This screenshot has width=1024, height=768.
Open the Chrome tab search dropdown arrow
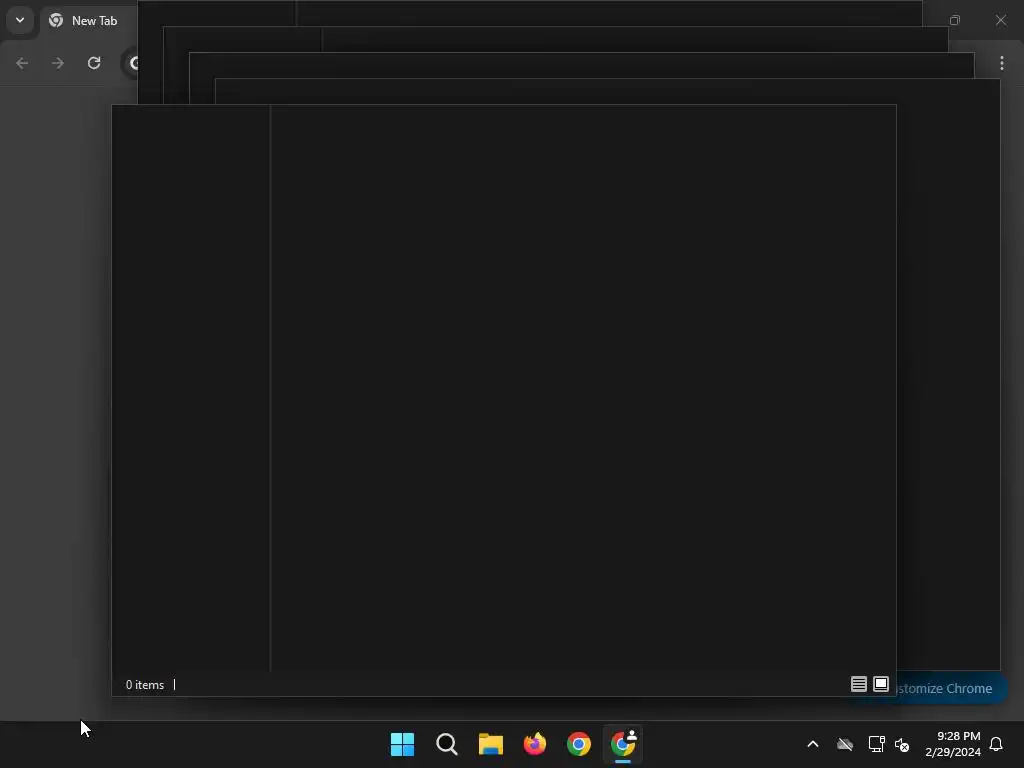pyautogui.click(x=20, y=20)
